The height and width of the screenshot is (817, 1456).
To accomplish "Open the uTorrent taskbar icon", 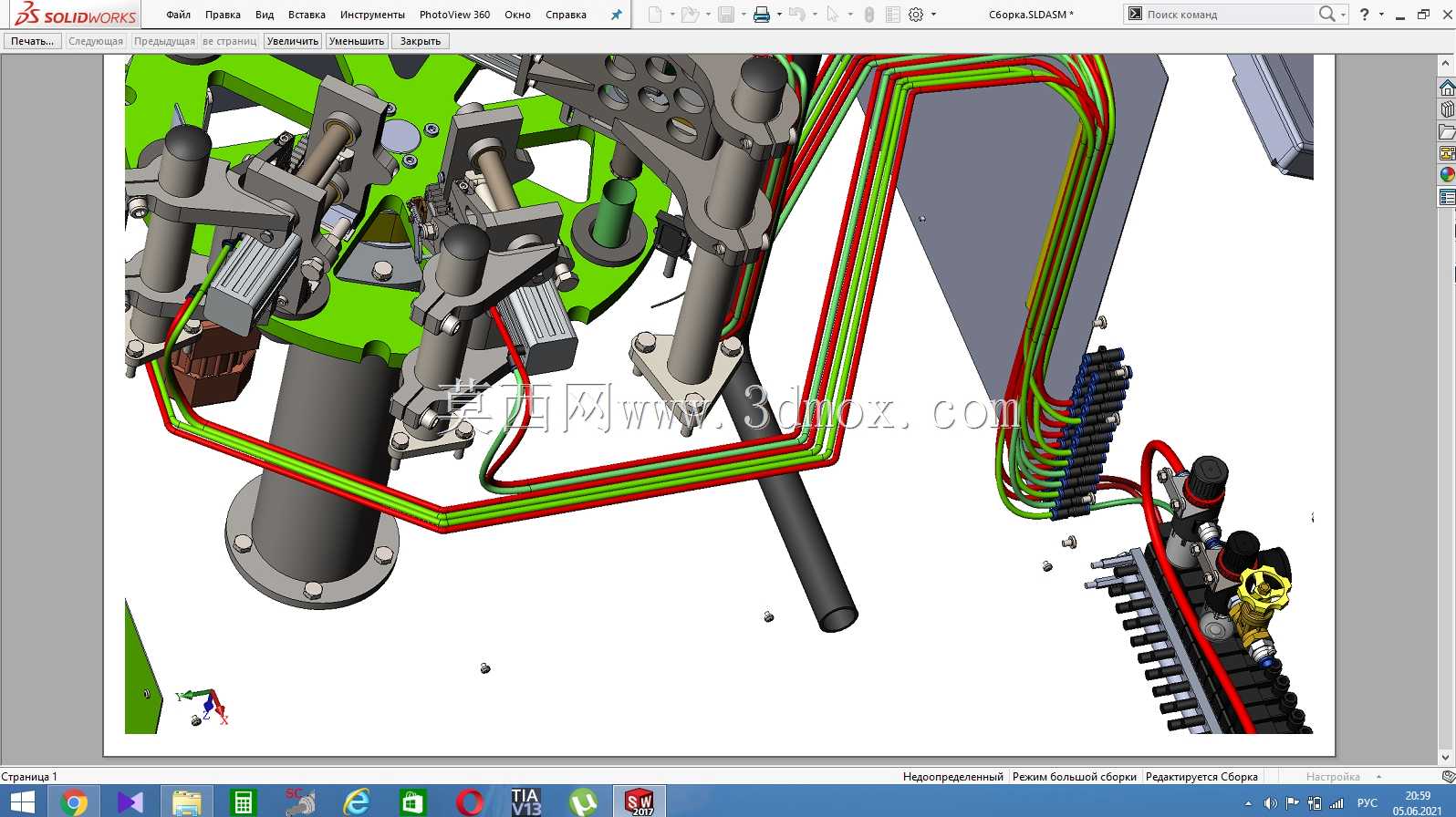I will [583, 801].
